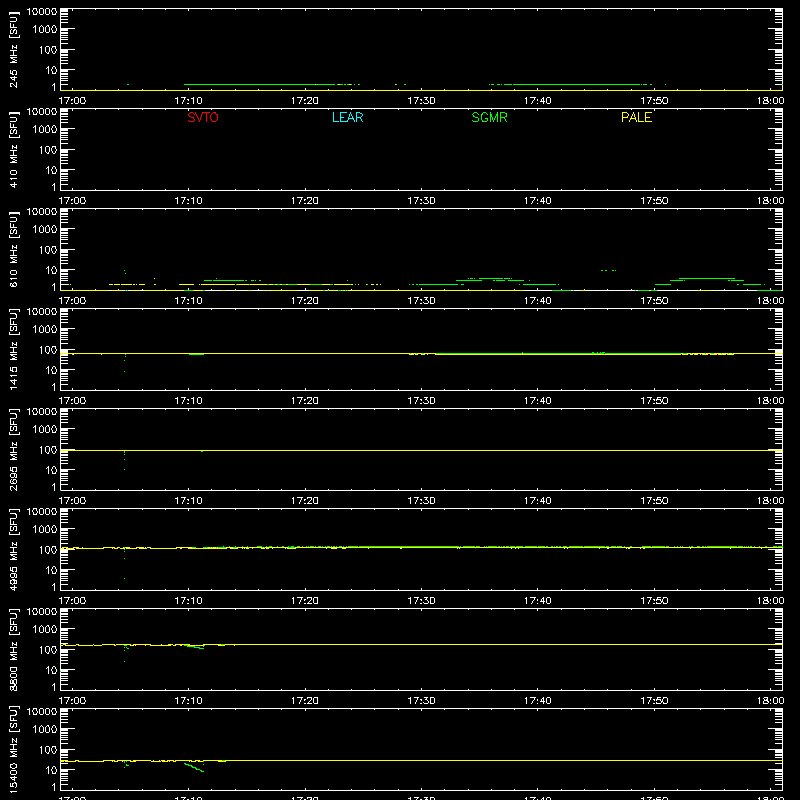Select the 1415 MHz [SFU] axis title
Viewport: 800px width, 800px height.
click(x=13, y=349)
